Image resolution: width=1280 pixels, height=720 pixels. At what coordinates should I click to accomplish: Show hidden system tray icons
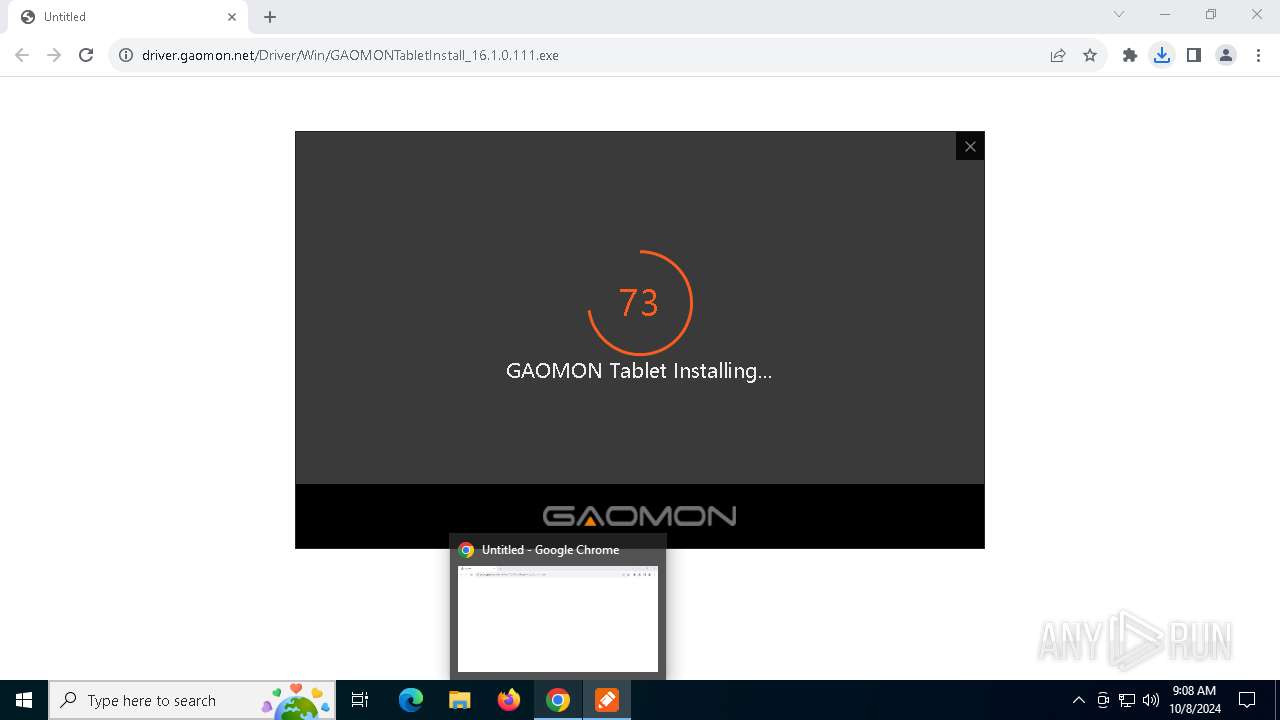click(x=1078, y=700)
